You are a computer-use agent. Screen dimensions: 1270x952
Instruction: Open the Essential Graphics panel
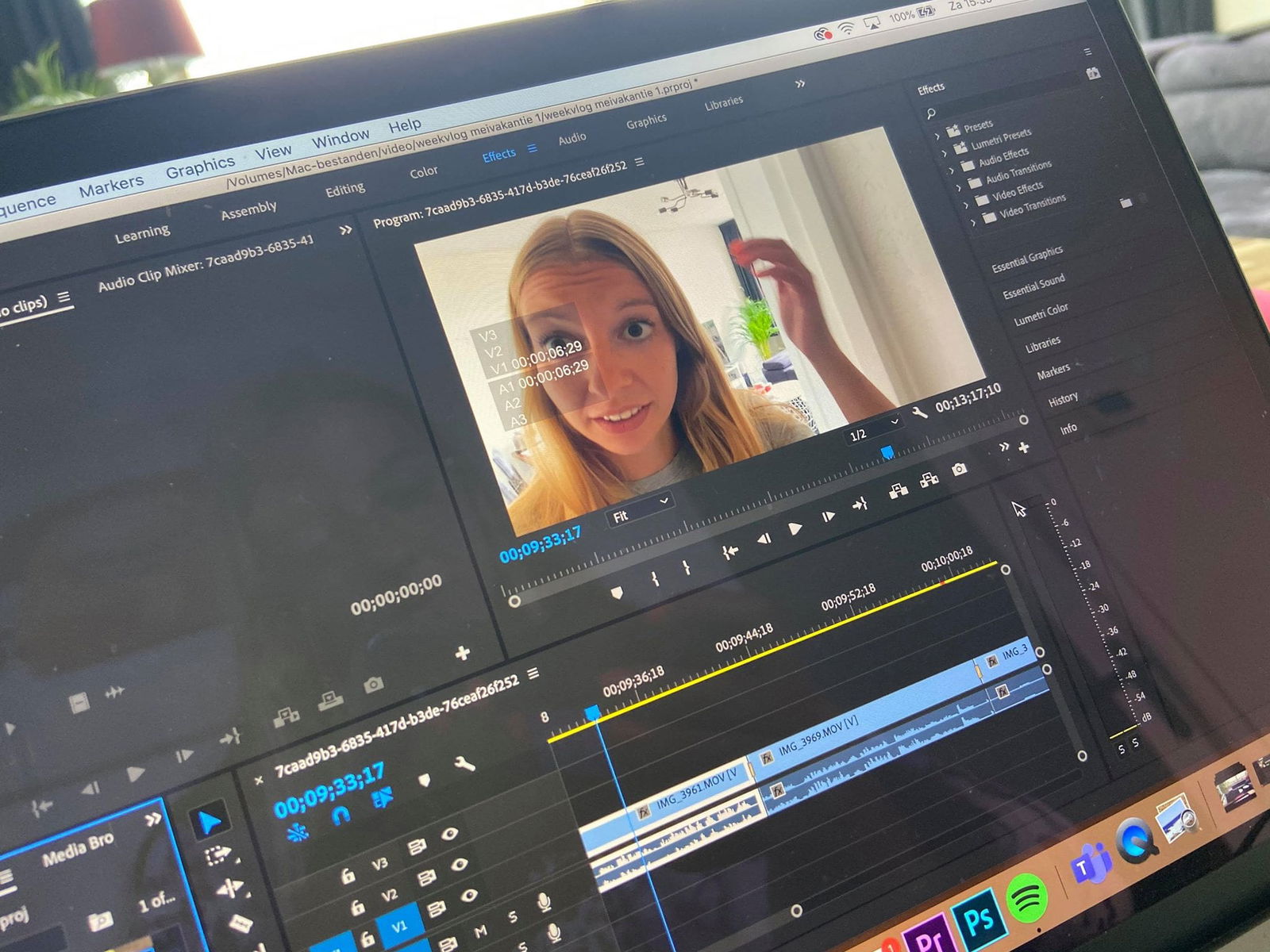[x=1026, y=259]
